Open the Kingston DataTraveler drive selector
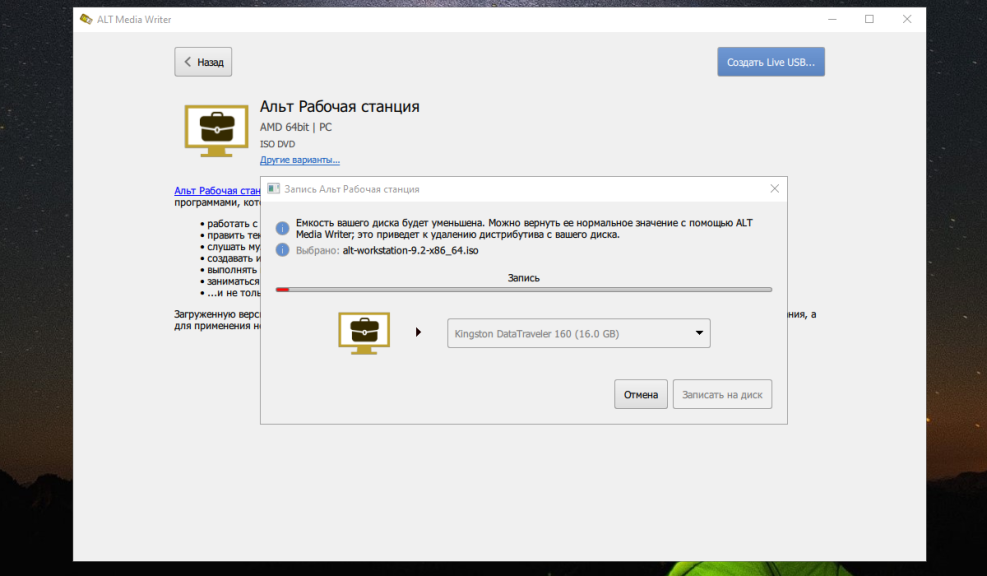The image size is (987, 576). pos(578,333)
